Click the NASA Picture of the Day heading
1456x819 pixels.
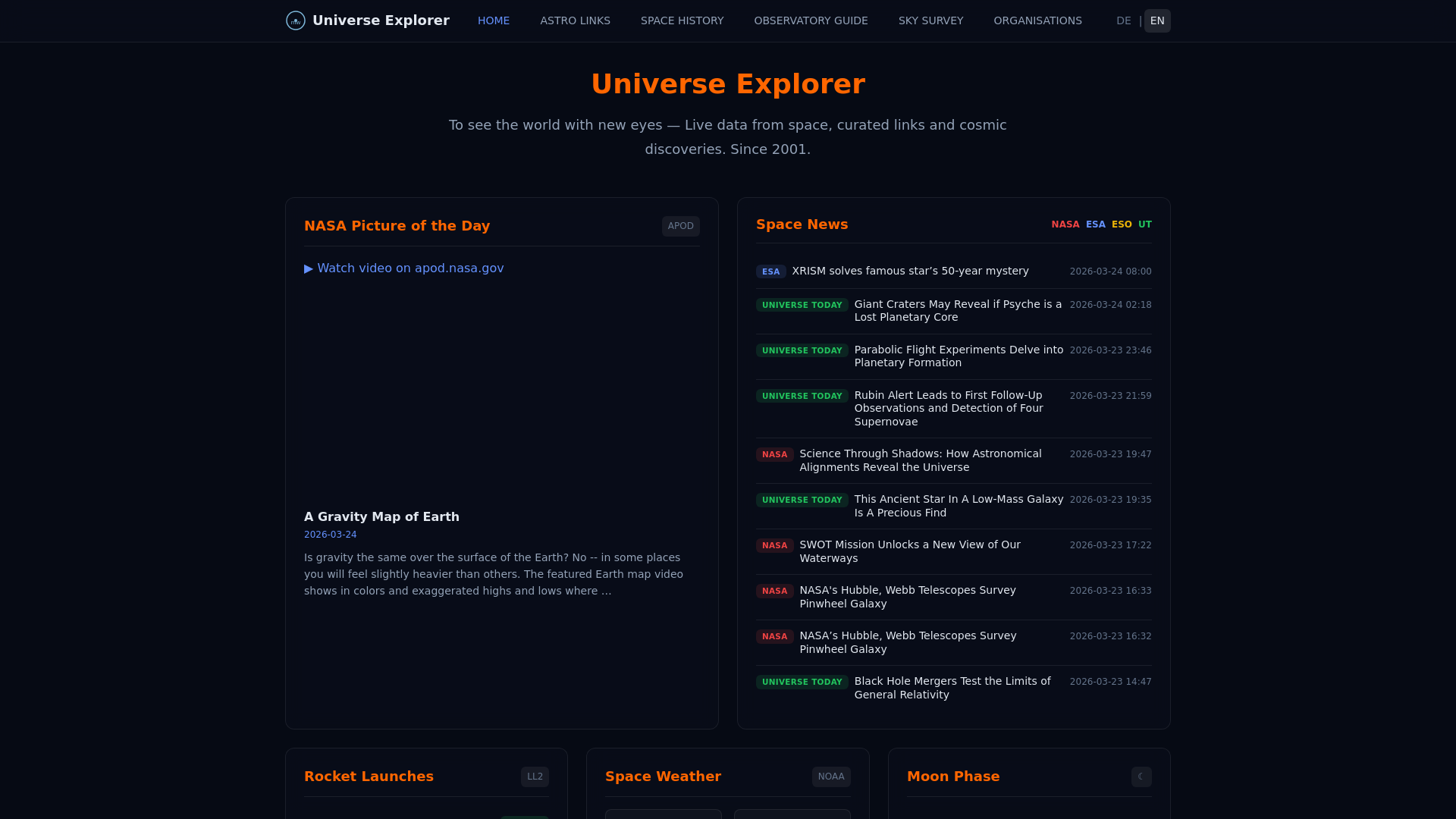(x=397, y=226)
